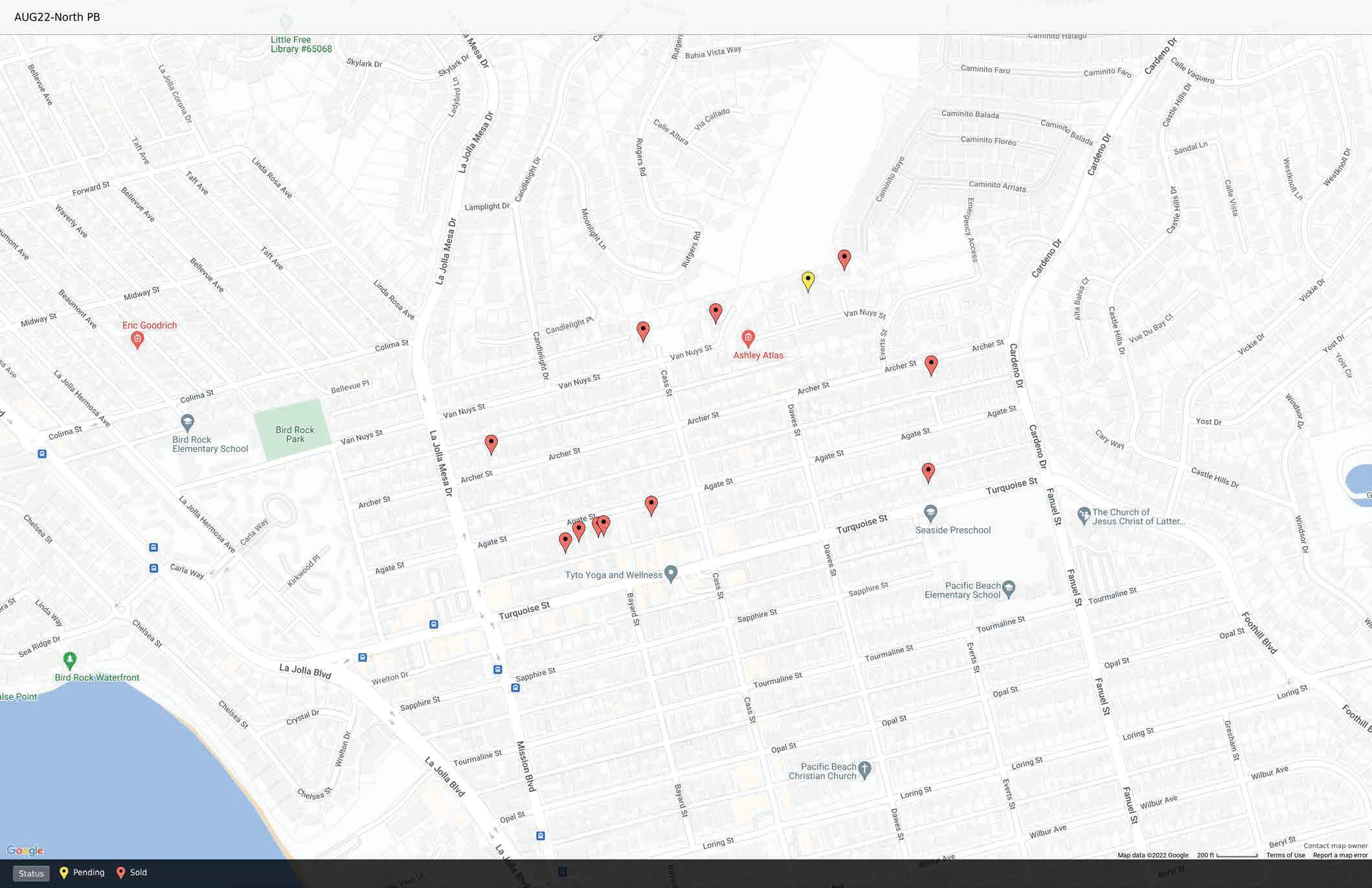
Task: Click the Tyto Yoga and Wellness pin
Action: [x=671, y=573]
